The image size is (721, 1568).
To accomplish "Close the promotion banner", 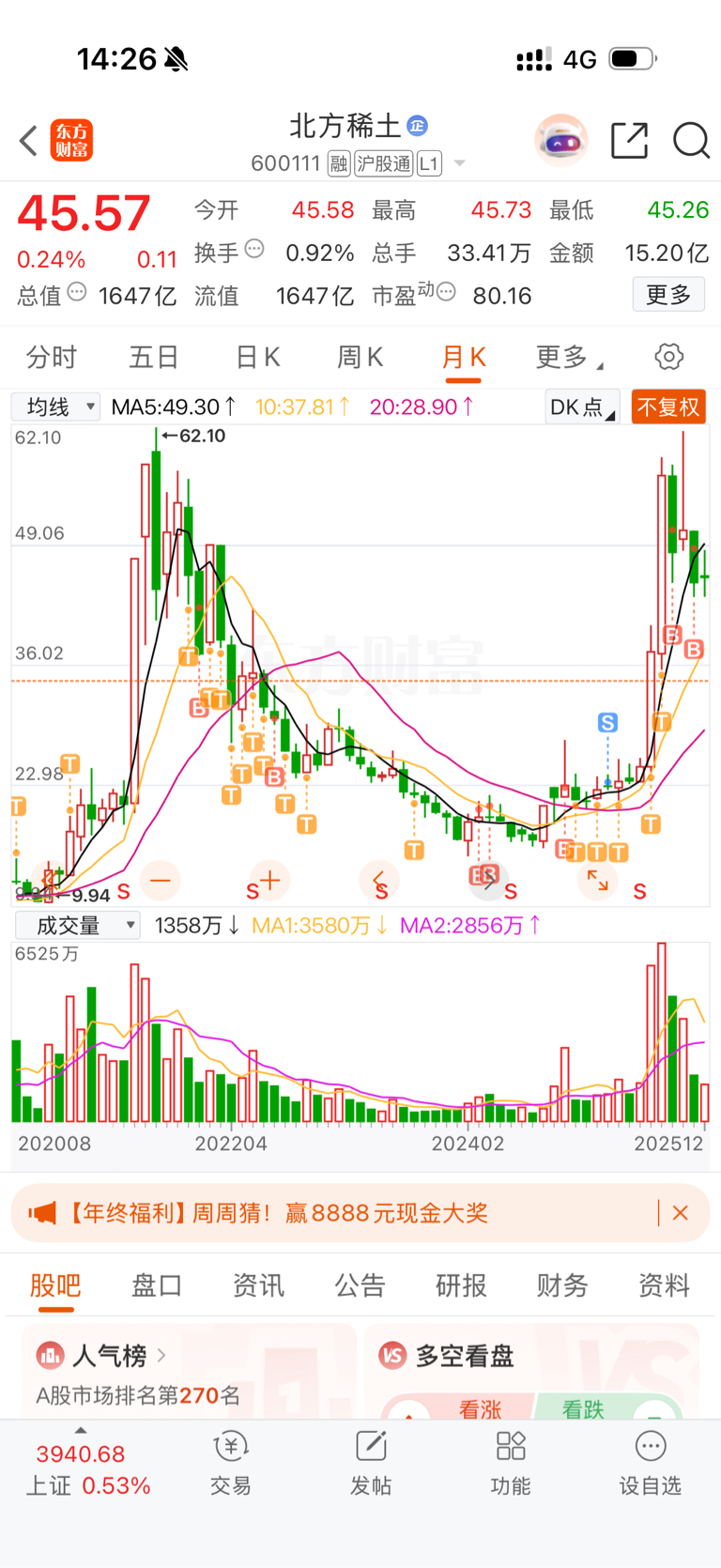I will click(681, 1213).
